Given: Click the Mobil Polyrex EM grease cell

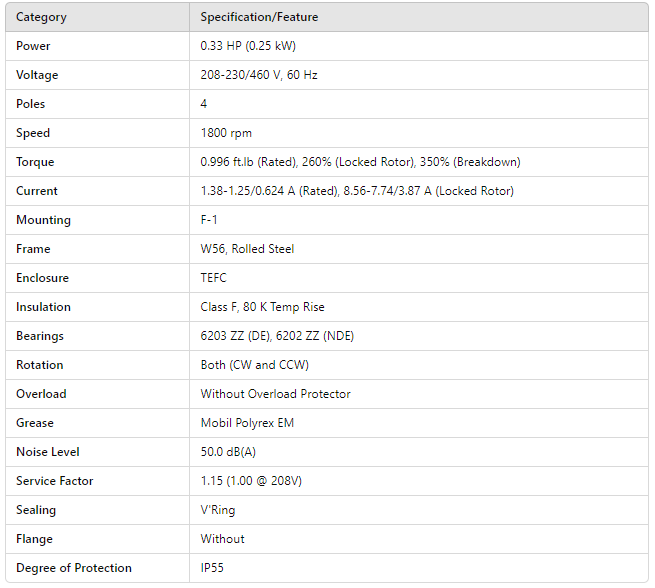Looking at the screenshot, I should [x=247, y=423].
